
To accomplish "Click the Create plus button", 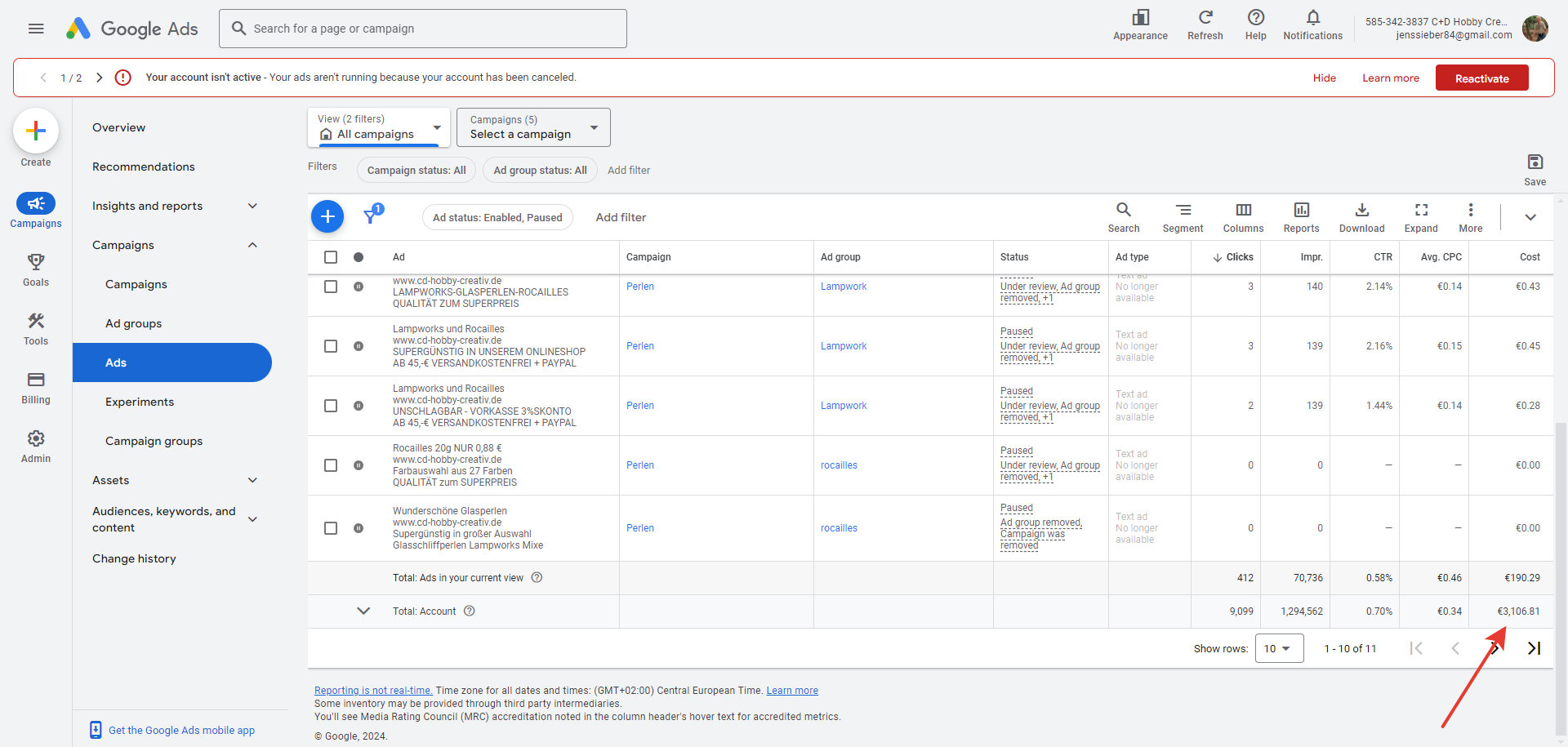I will (36, 131).
